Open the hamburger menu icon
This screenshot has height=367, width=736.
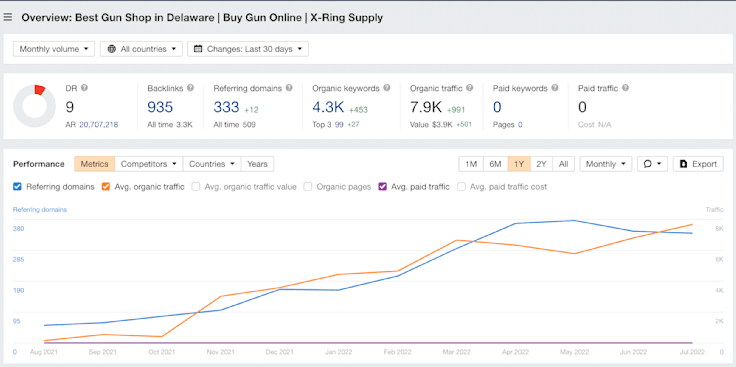(8, 17)
